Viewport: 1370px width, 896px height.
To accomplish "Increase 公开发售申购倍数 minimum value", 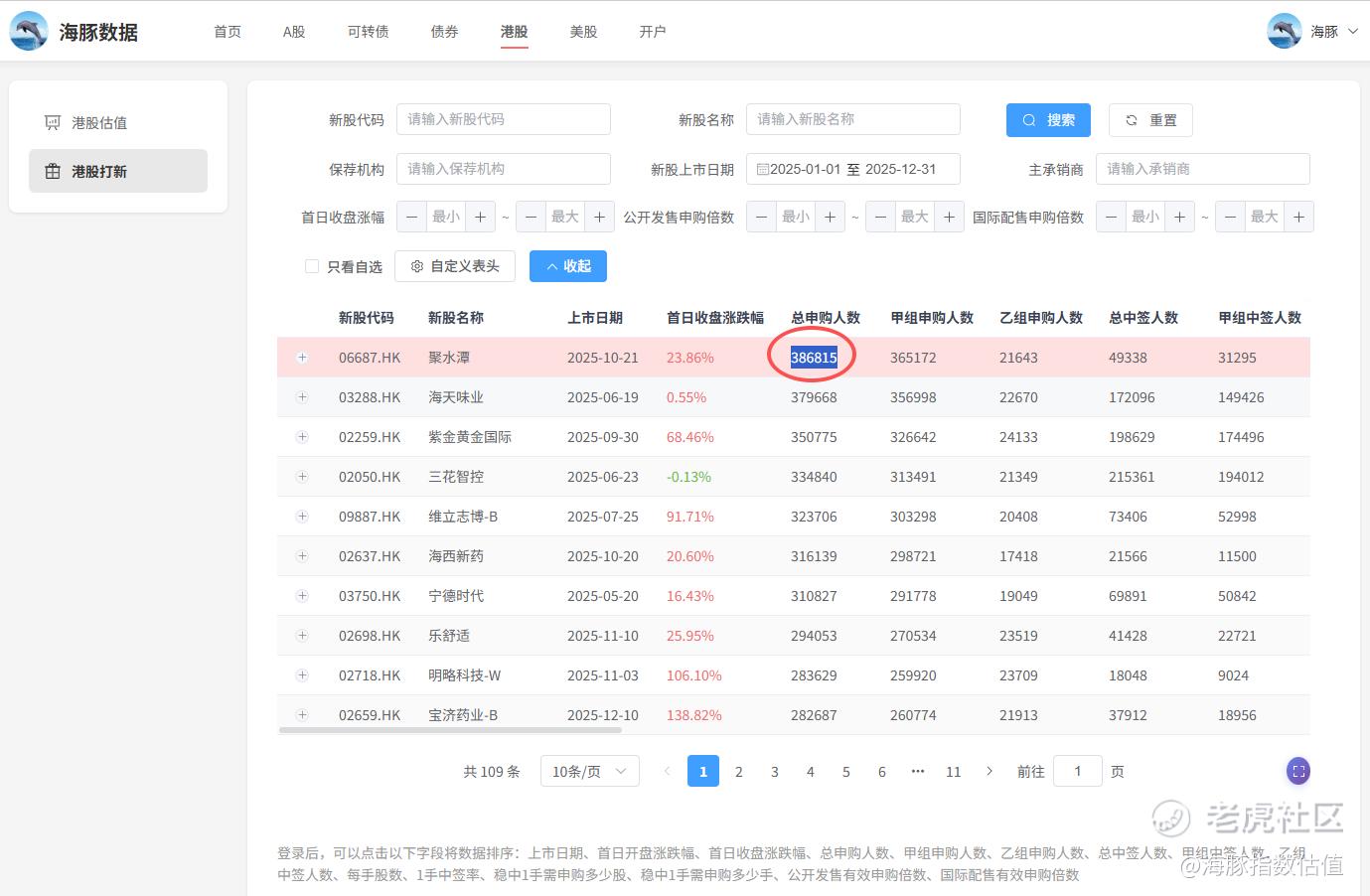I will tap(830, 217).
